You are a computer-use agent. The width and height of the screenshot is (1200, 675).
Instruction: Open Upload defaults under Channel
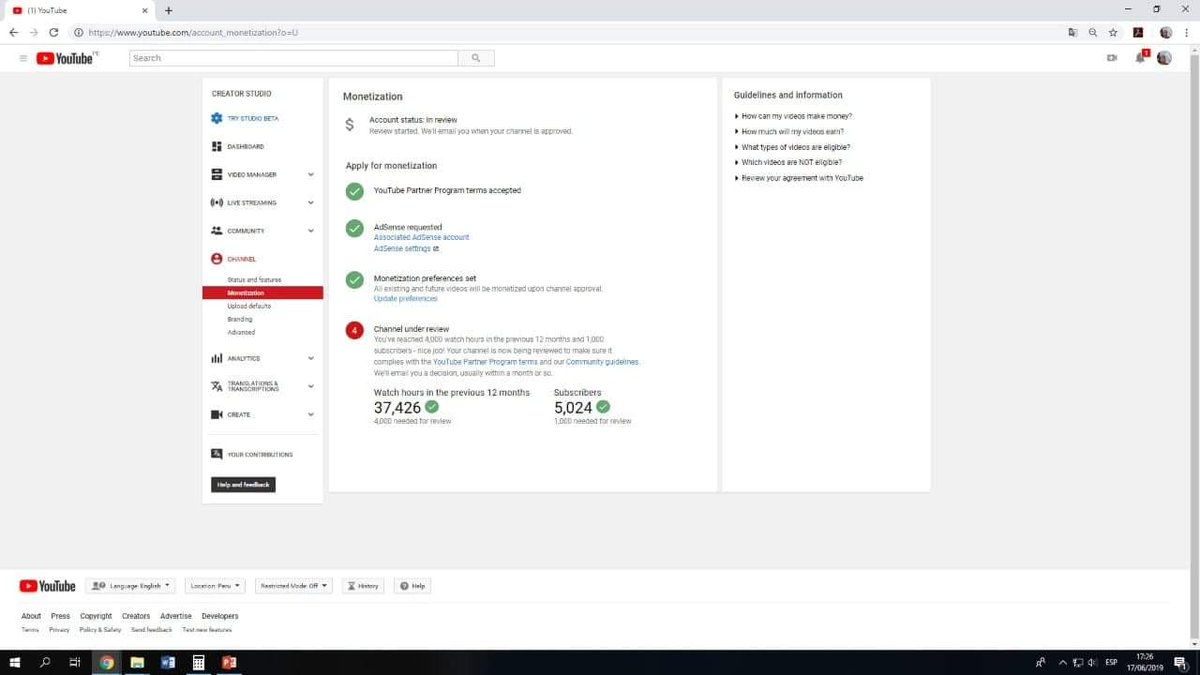pos(249,306)
